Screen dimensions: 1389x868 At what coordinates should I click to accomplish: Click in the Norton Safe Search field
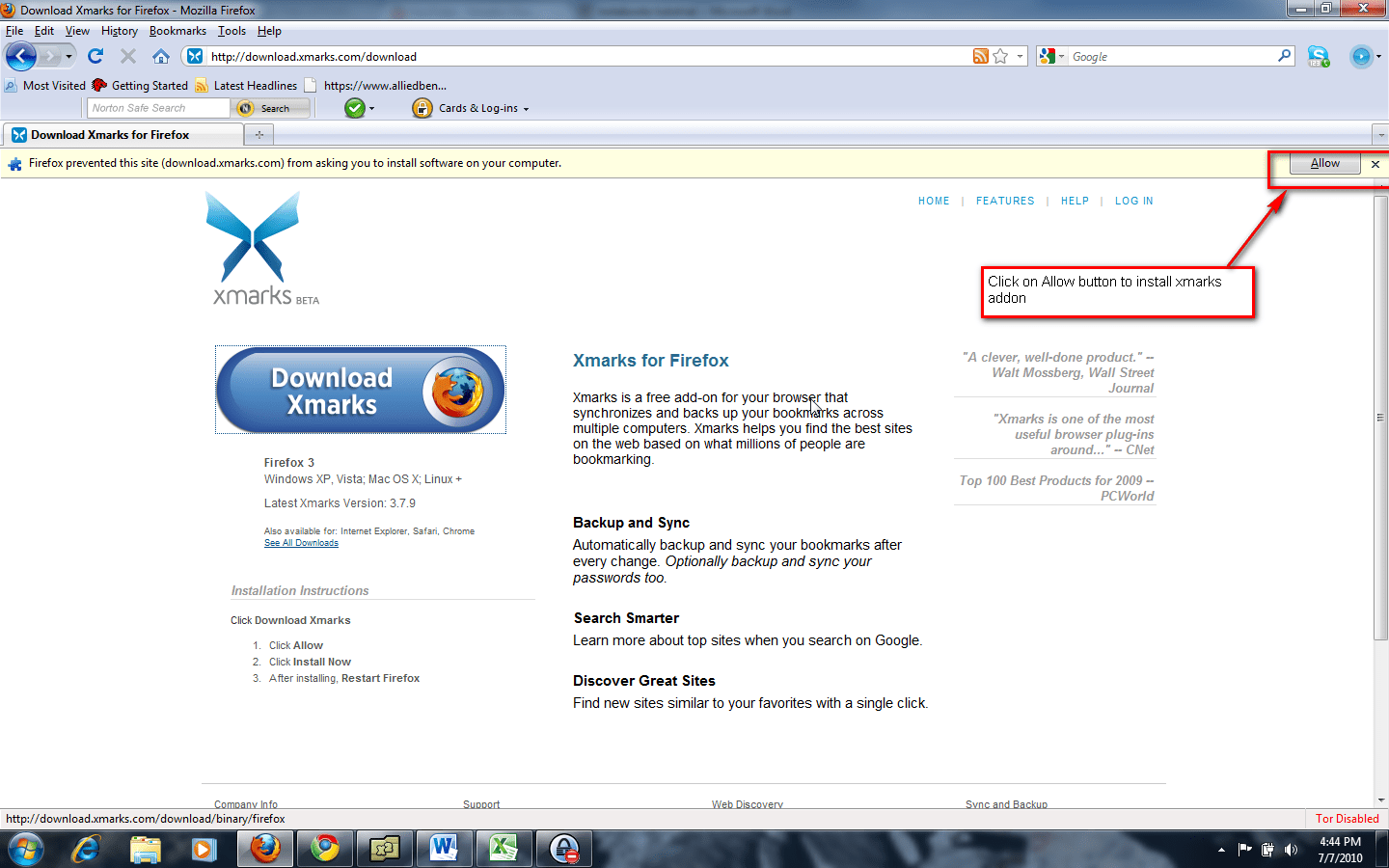158,108
